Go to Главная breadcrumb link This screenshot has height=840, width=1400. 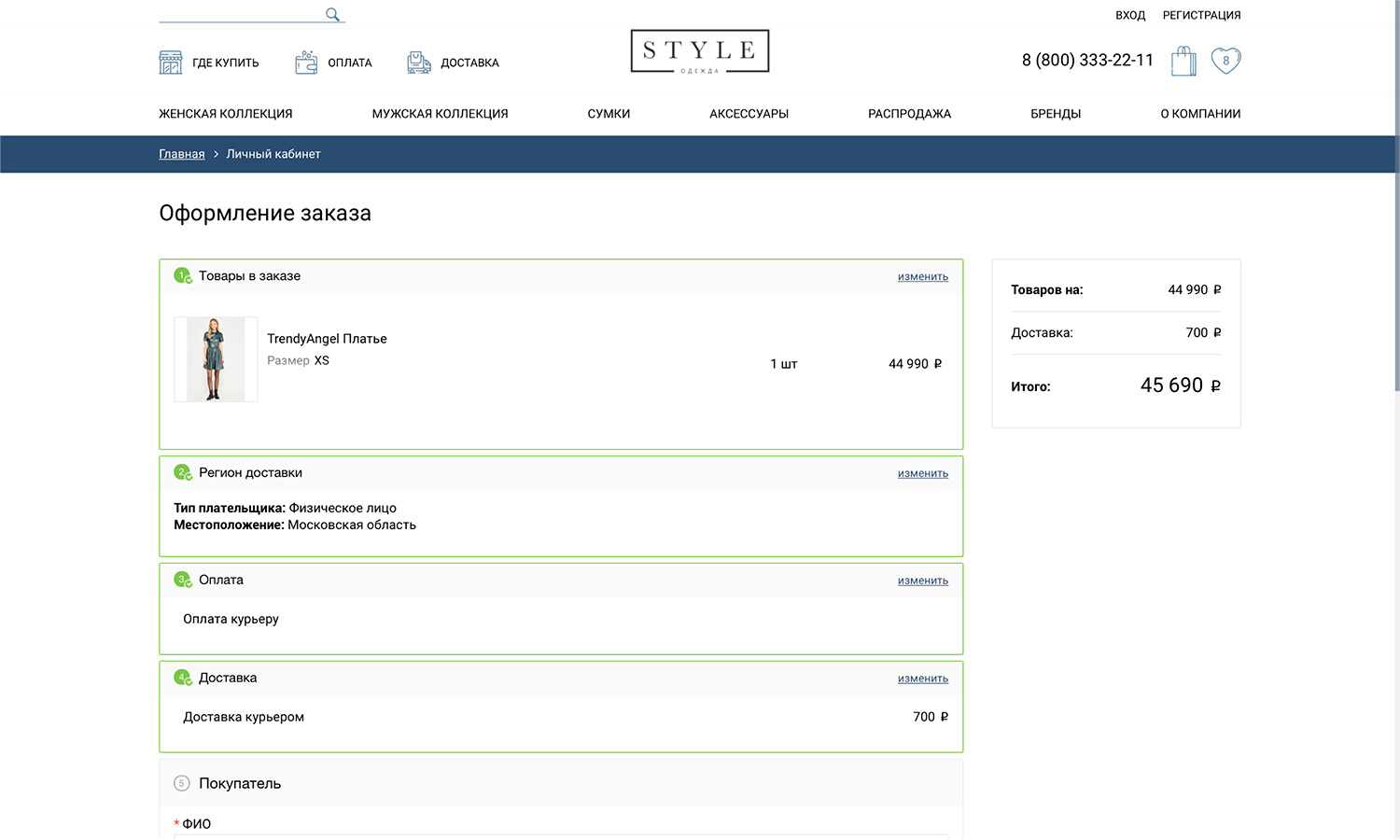tap(182, 154)
